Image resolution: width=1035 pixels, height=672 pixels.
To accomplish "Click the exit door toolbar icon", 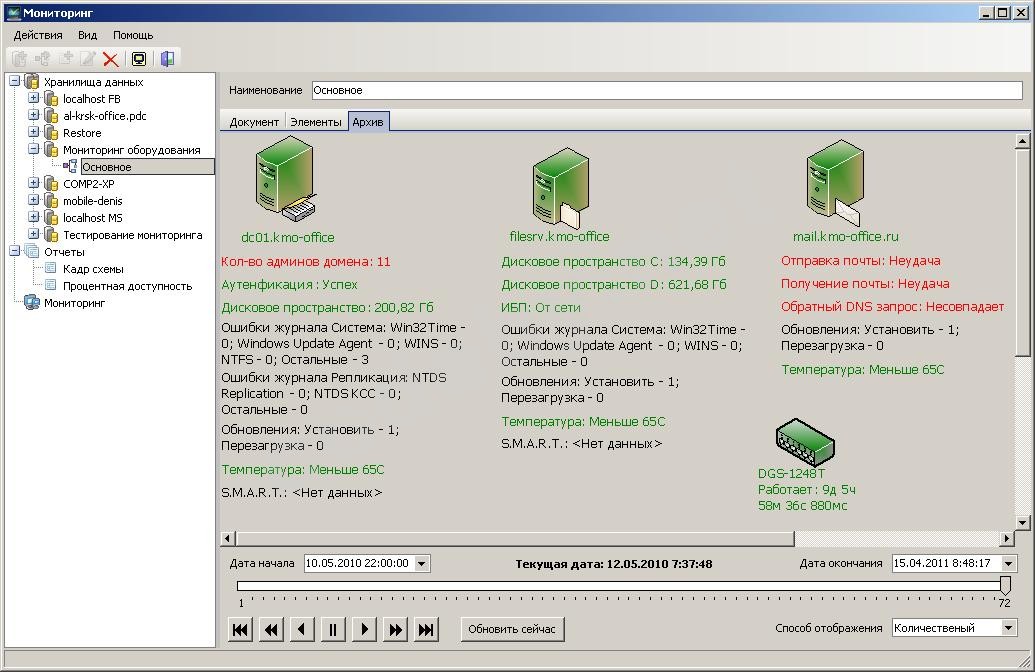I will click(x=167, y=59).
